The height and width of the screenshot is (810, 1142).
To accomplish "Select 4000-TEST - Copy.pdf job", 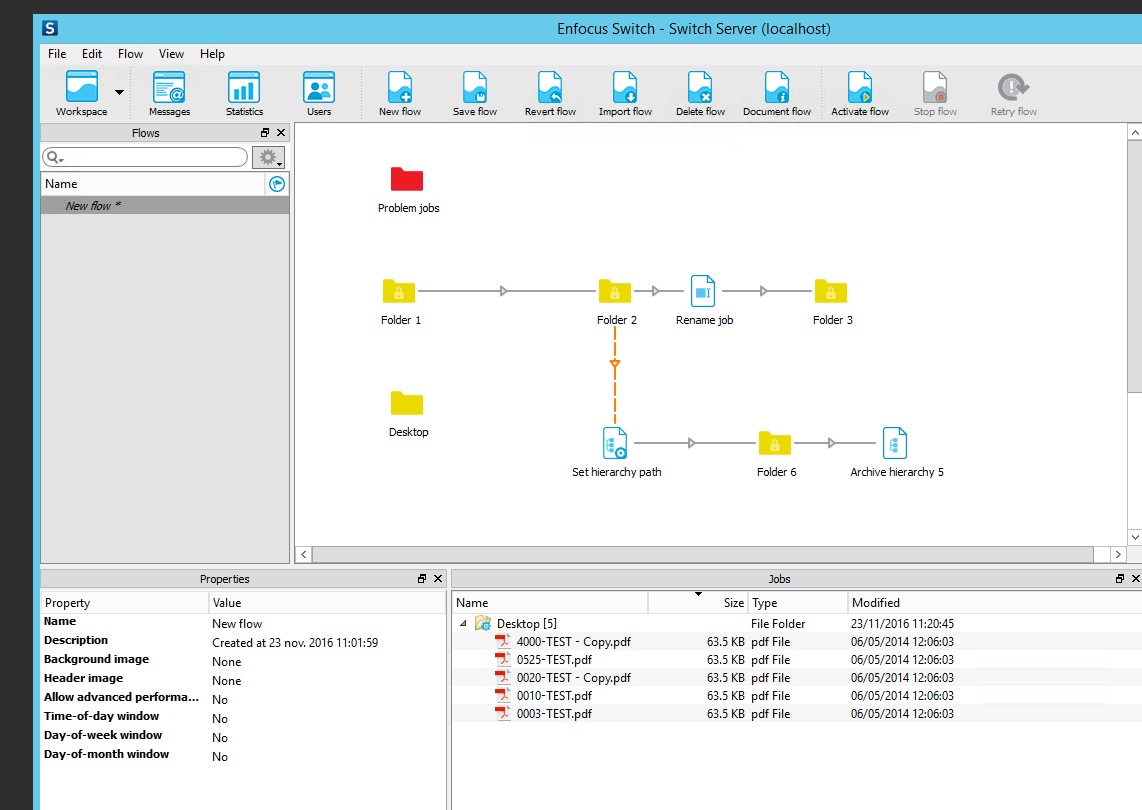I will [x=797, y=642].
